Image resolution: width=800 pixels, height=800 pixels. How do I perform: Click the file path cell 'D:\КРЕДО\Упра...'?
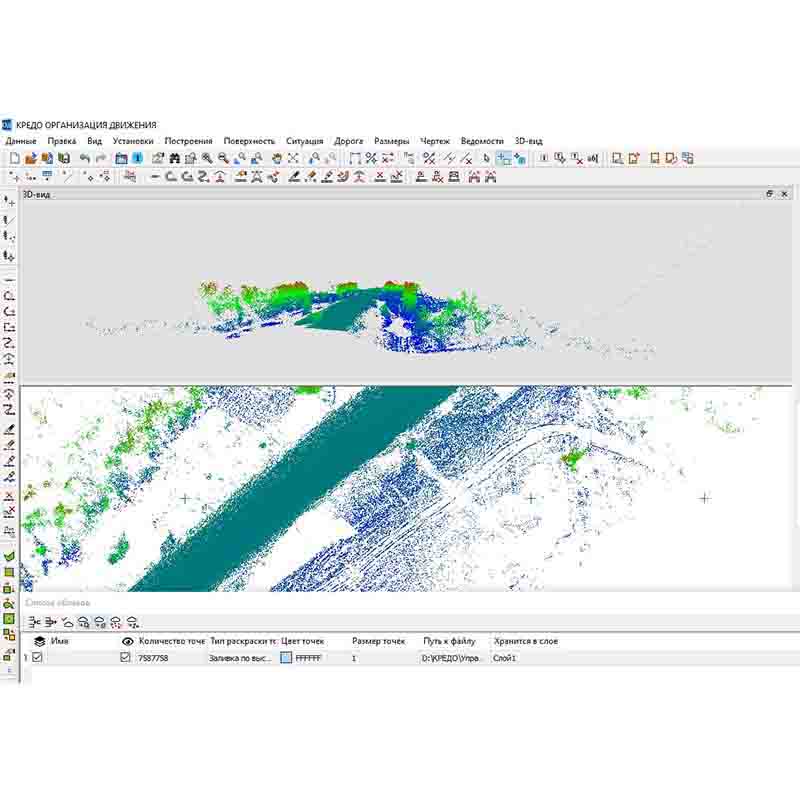click(x=452, y=658)
